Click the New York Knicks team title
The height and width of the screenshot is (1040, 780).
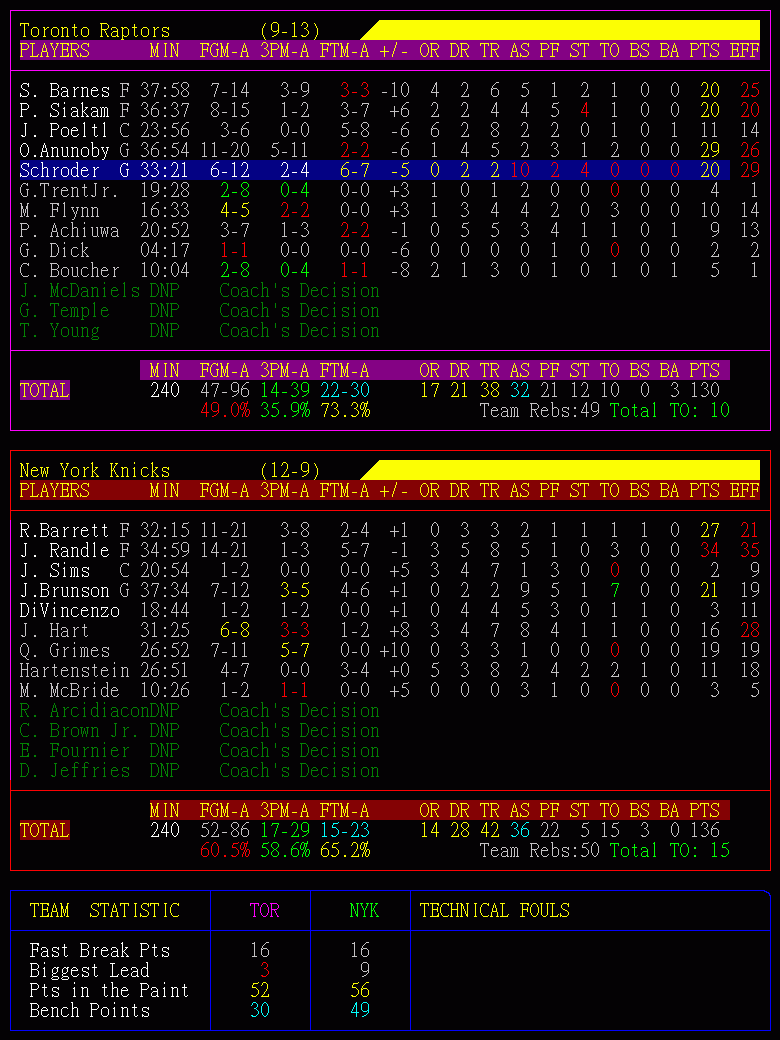click(x=95, y=470)
